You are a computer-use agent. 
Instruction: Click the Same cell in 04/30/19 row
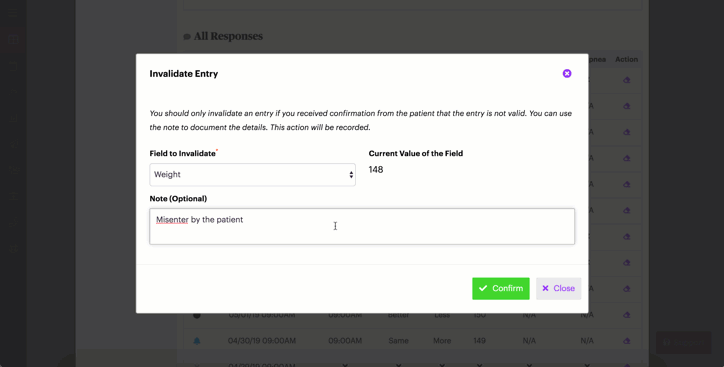398,341
